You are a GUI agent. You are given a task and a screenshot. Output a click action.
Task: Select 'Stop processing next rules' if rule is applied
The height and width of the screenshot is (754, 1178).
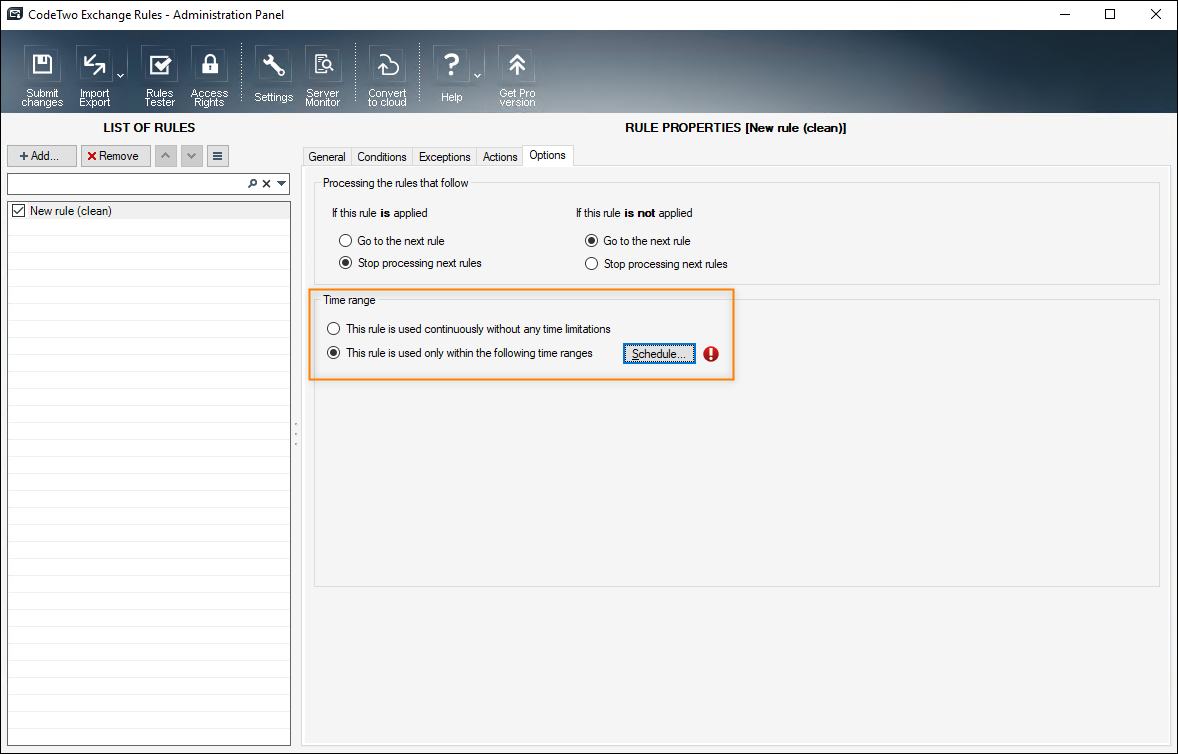point(346,264)
